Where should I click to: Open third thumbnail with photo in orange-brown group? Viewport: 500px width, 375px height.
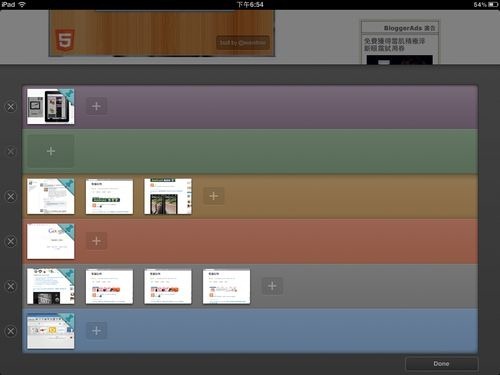click(x=168, y=196)
